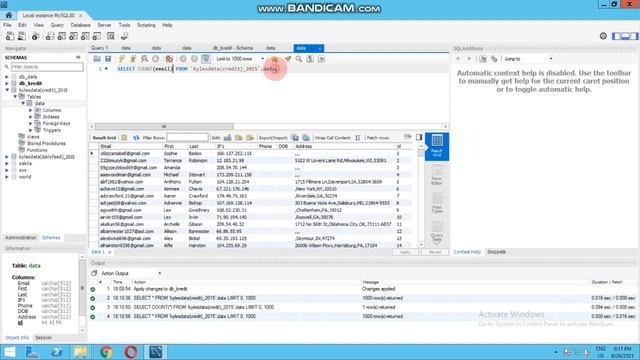This screenshot has width=640, height=360.
Task: Toggle Wrap Cell Content in result grid
Action: tap(358, 138)
